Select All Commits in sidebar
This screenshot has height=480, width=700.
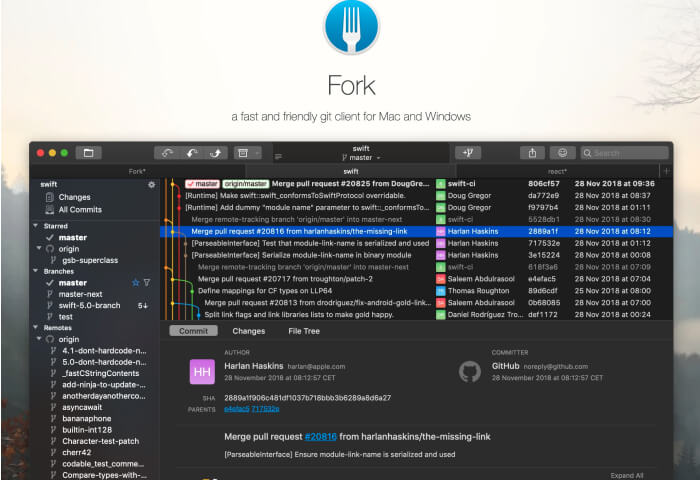tap(80, 209)
